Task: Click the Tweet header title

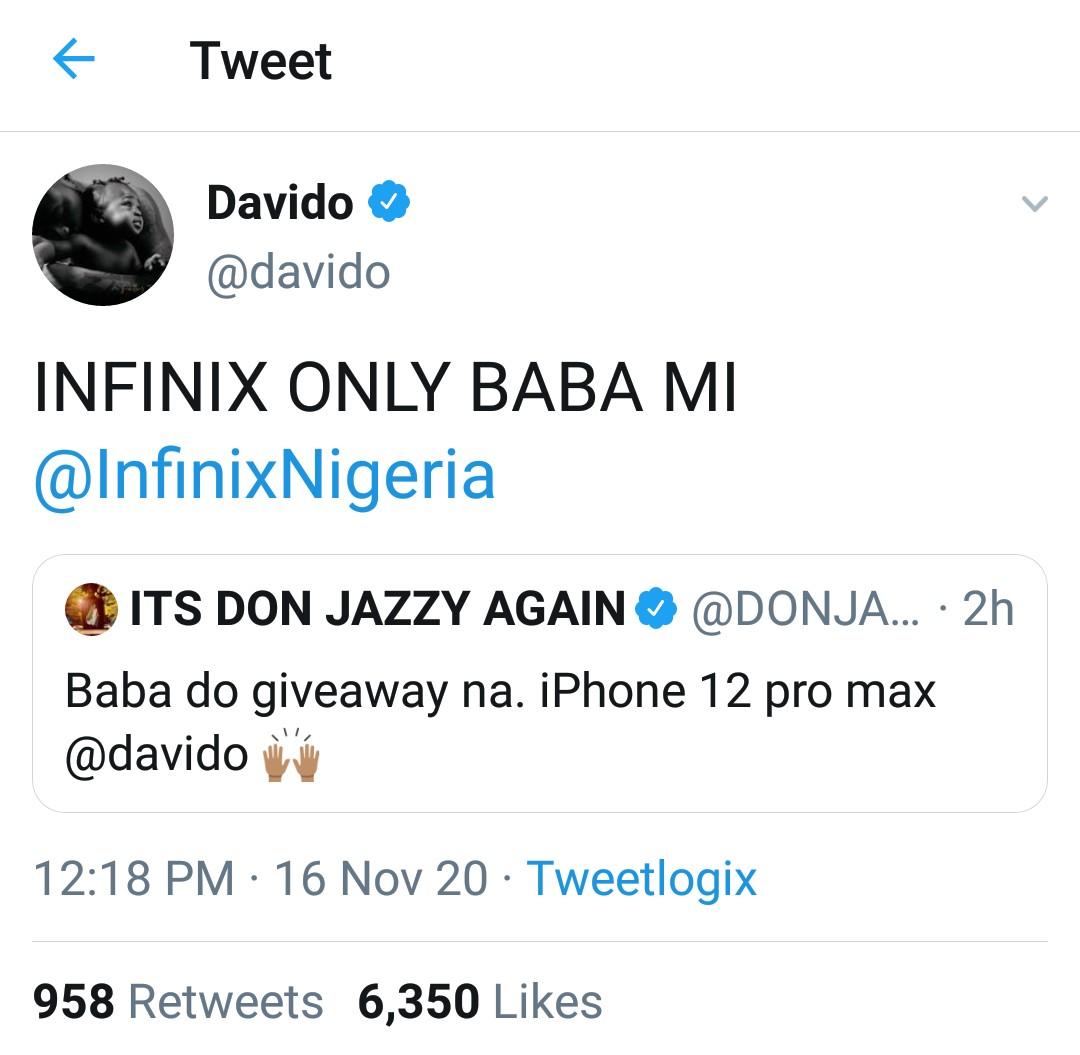Action: click(x=260, y=61)
